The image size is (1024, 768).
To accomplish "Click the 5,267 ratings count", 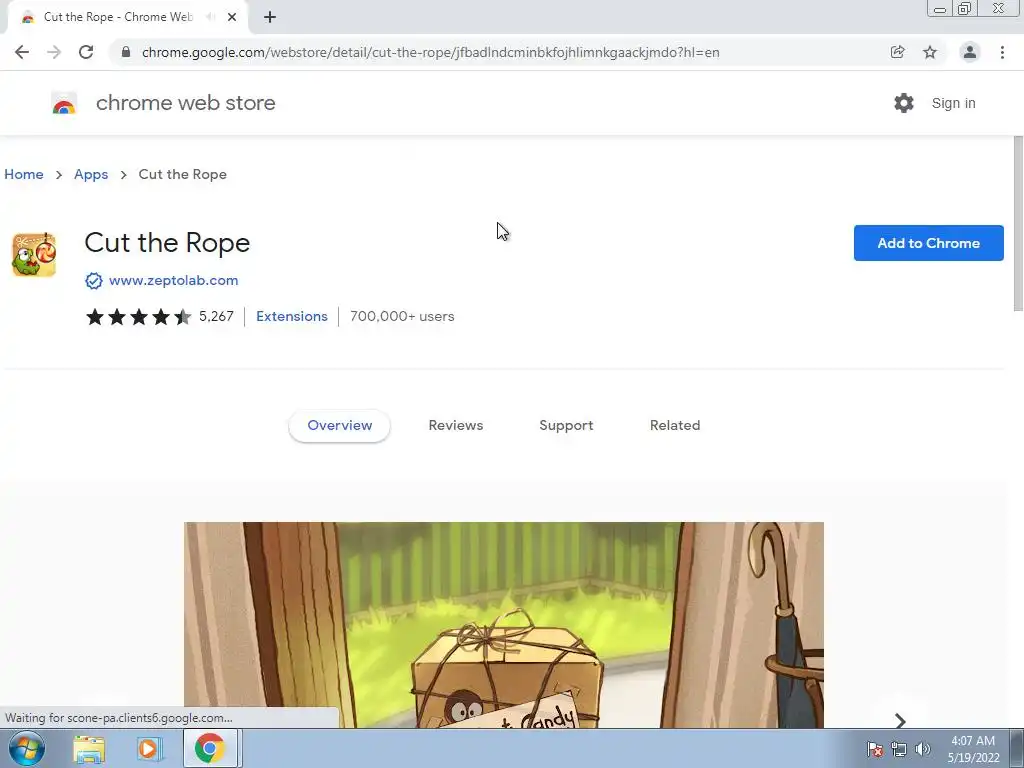I will [216, 316].
